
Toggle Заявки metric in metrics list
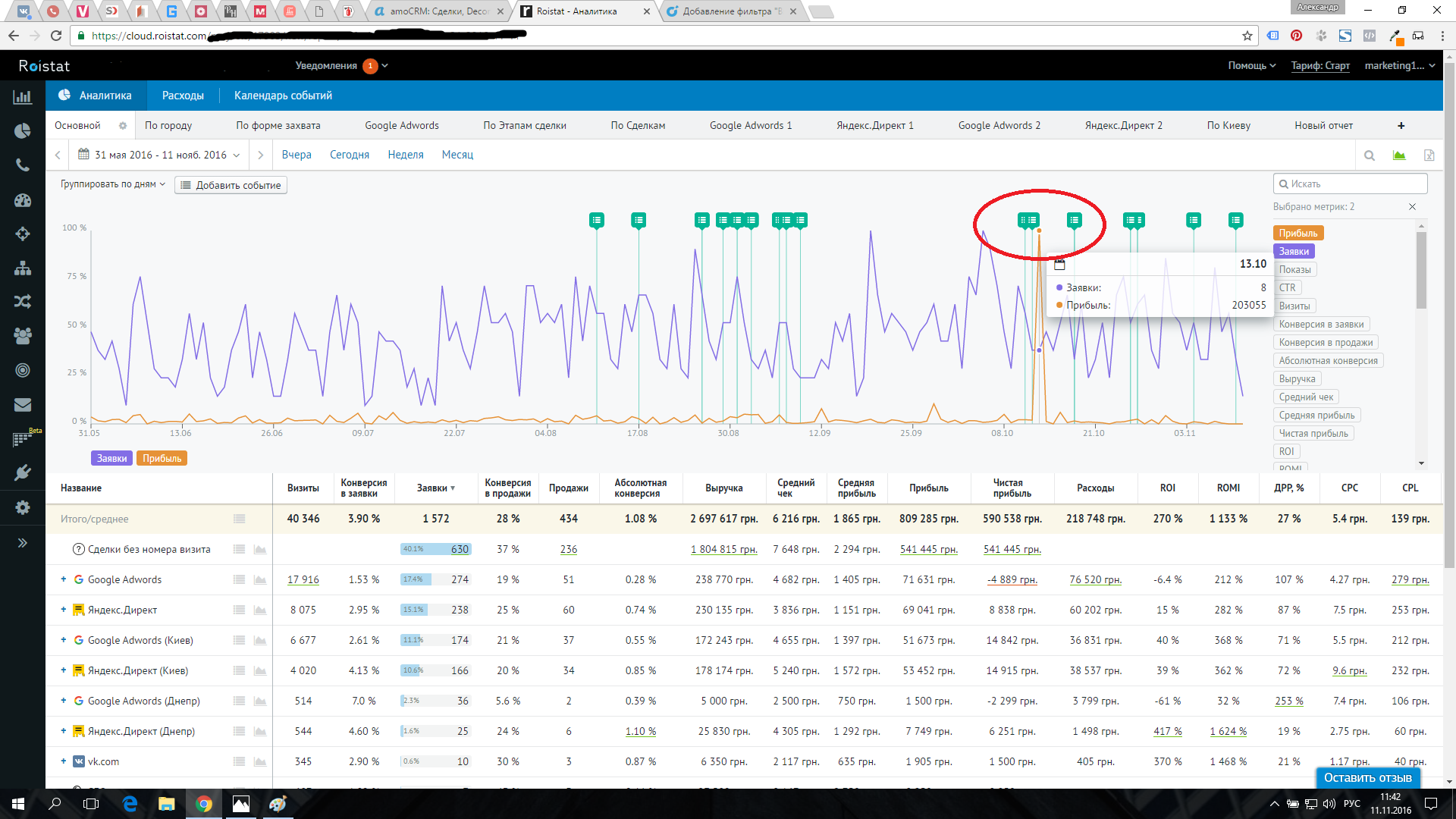pos(1294,252)
